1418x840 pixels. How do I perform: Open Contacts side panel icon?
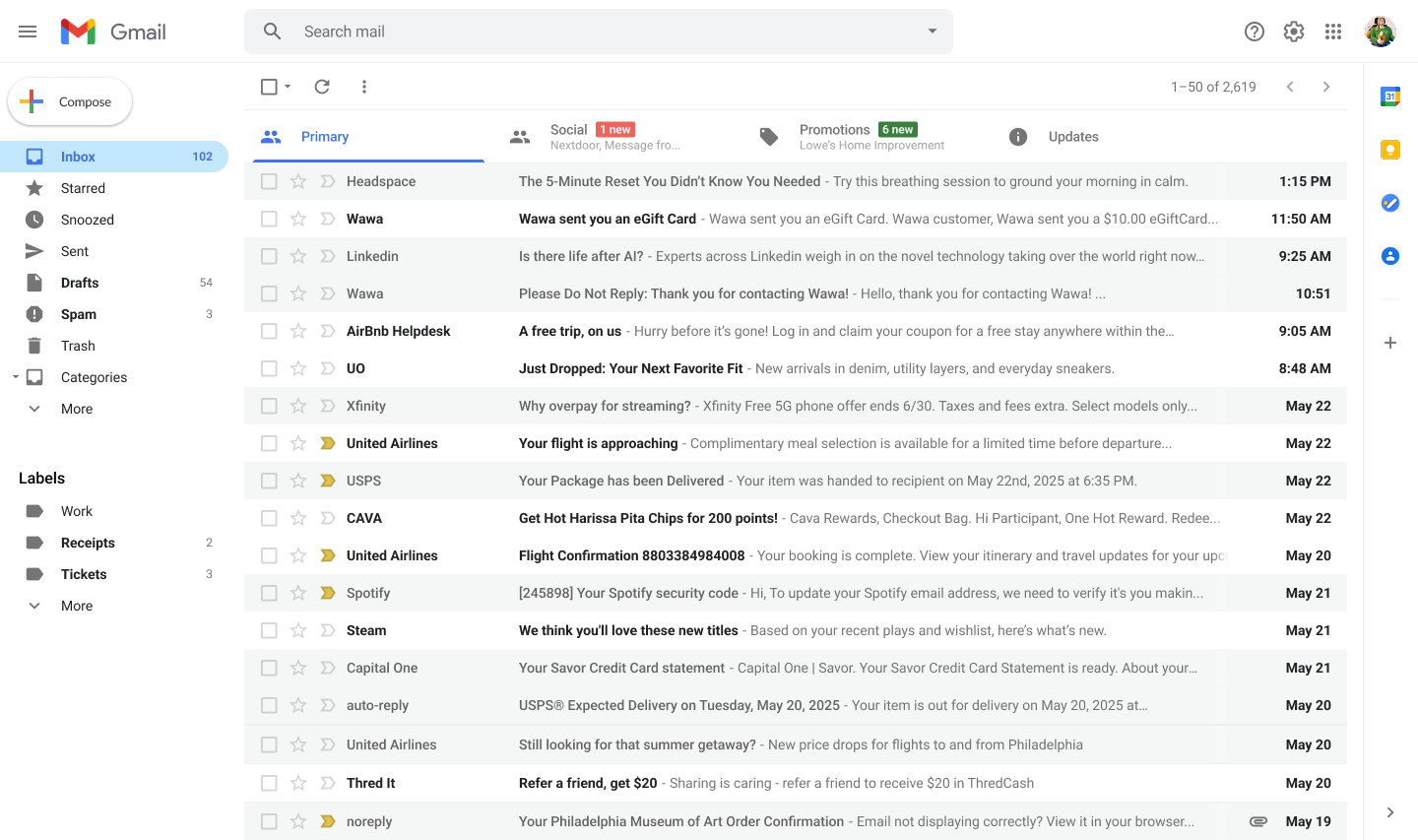coord(1390,256)
